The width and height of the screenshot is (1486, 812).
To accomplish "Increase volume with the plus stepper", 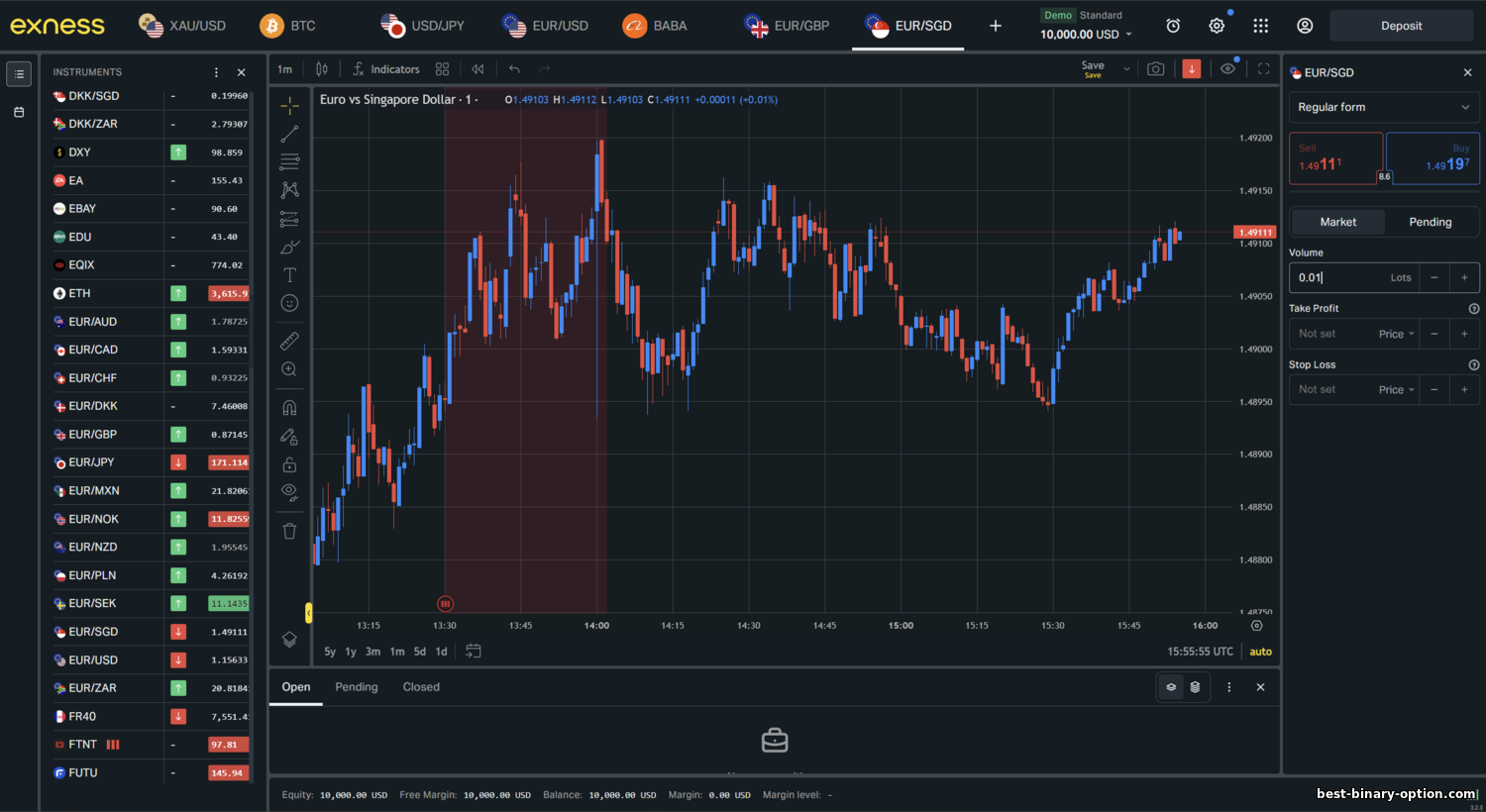I will click(1464, 278).
